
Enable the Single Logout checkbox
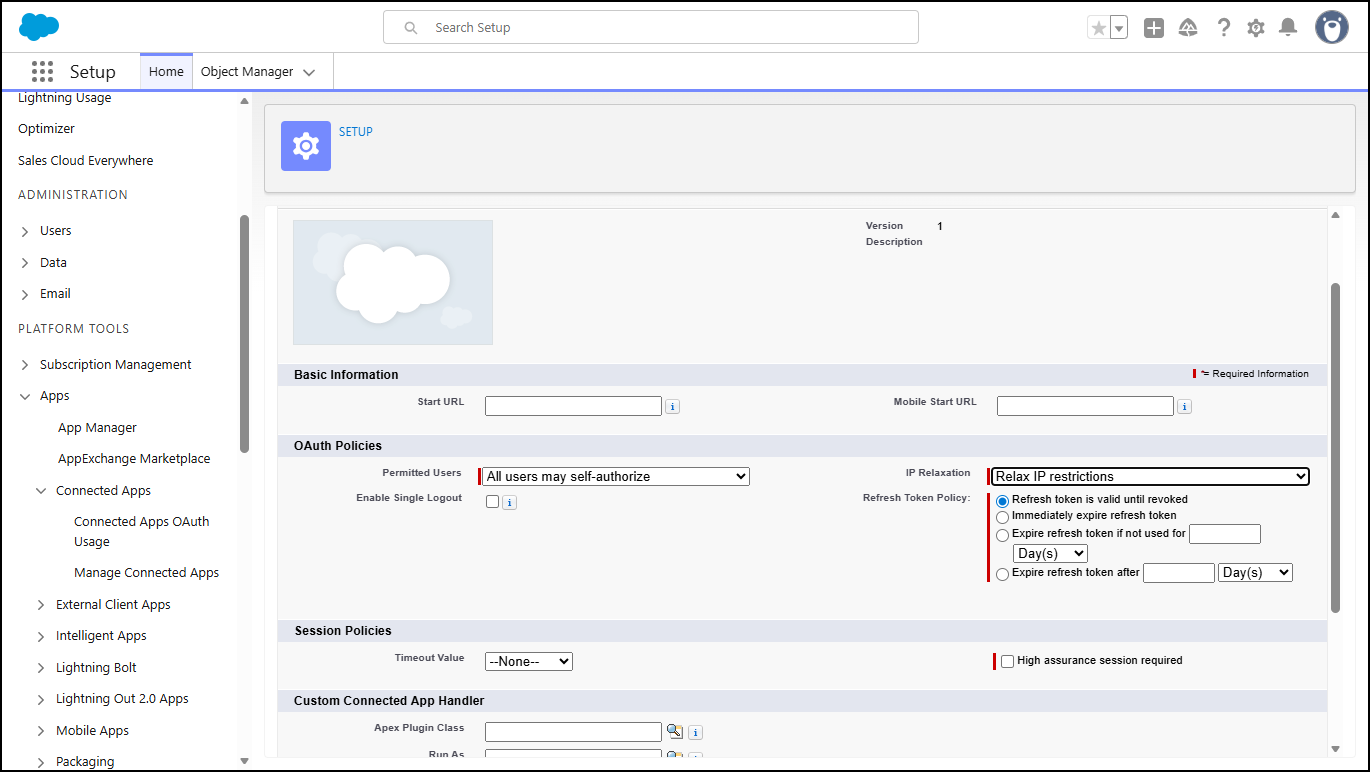492,502
